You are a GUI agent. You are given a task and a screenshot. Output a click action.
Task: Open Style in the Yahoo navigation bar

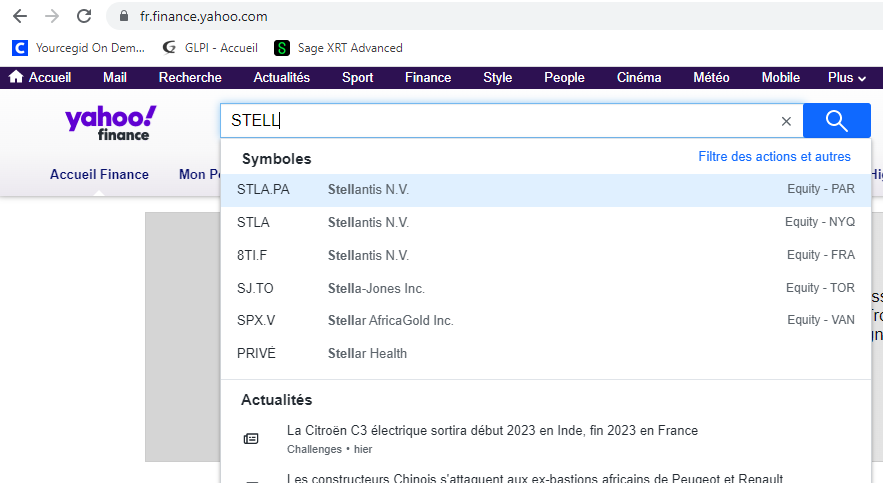498,78
